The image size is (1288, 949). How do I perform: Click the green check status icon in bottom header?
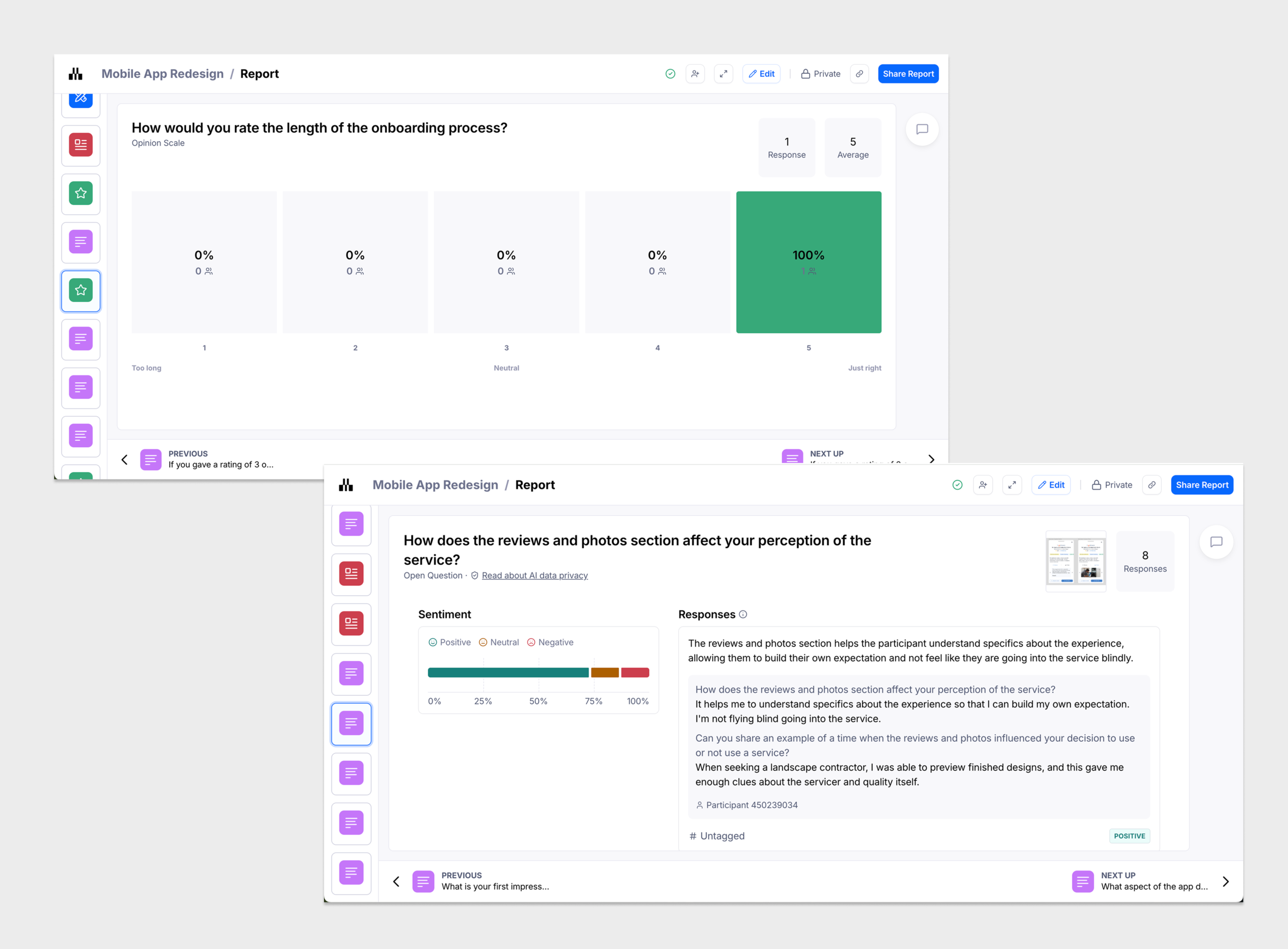click(x=957, y=485)
